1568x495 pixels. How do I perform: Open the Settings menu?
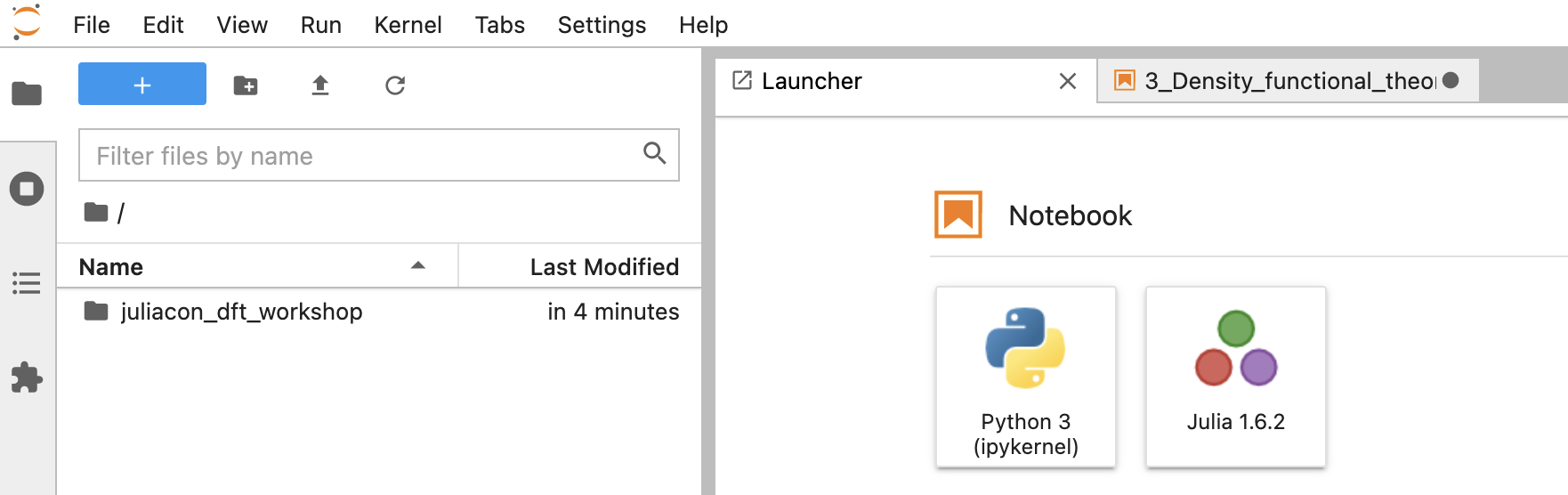pos(602,25)
